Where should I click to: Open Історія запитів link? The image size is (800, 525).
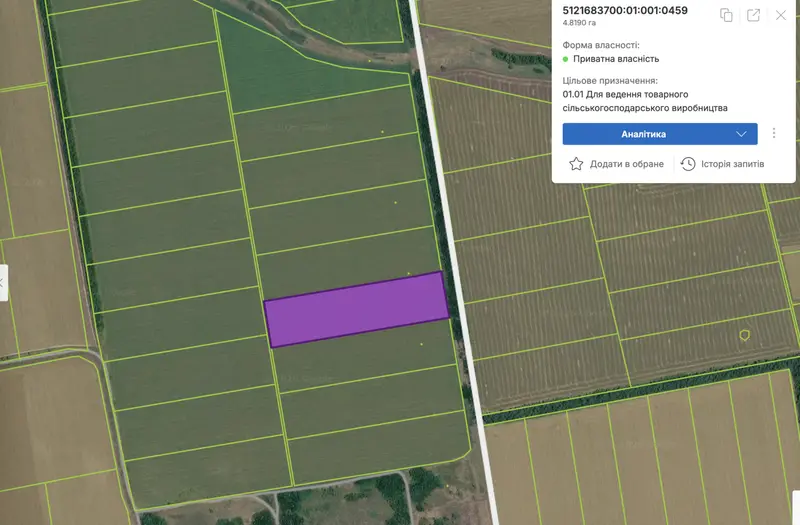(x=732, y=164)
